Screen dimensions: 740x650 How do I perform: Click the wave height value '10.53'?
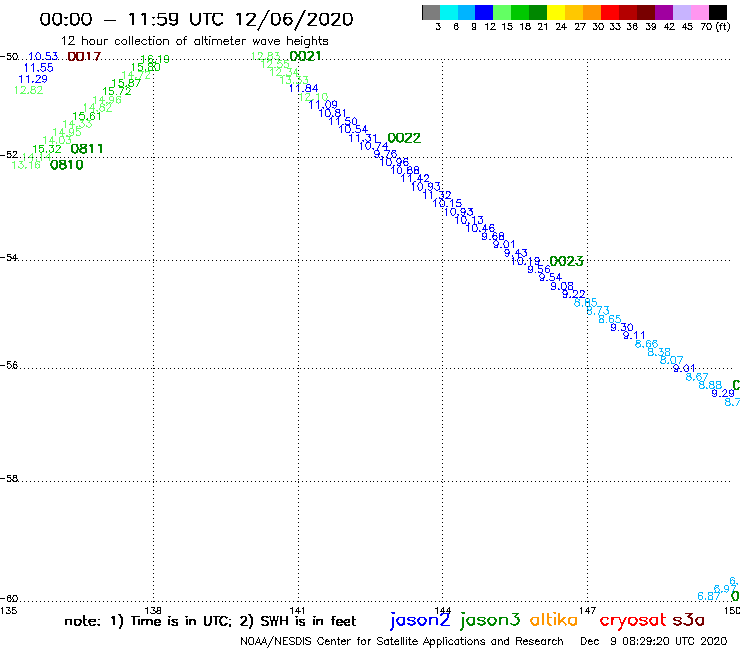click(x=43, y=57)
